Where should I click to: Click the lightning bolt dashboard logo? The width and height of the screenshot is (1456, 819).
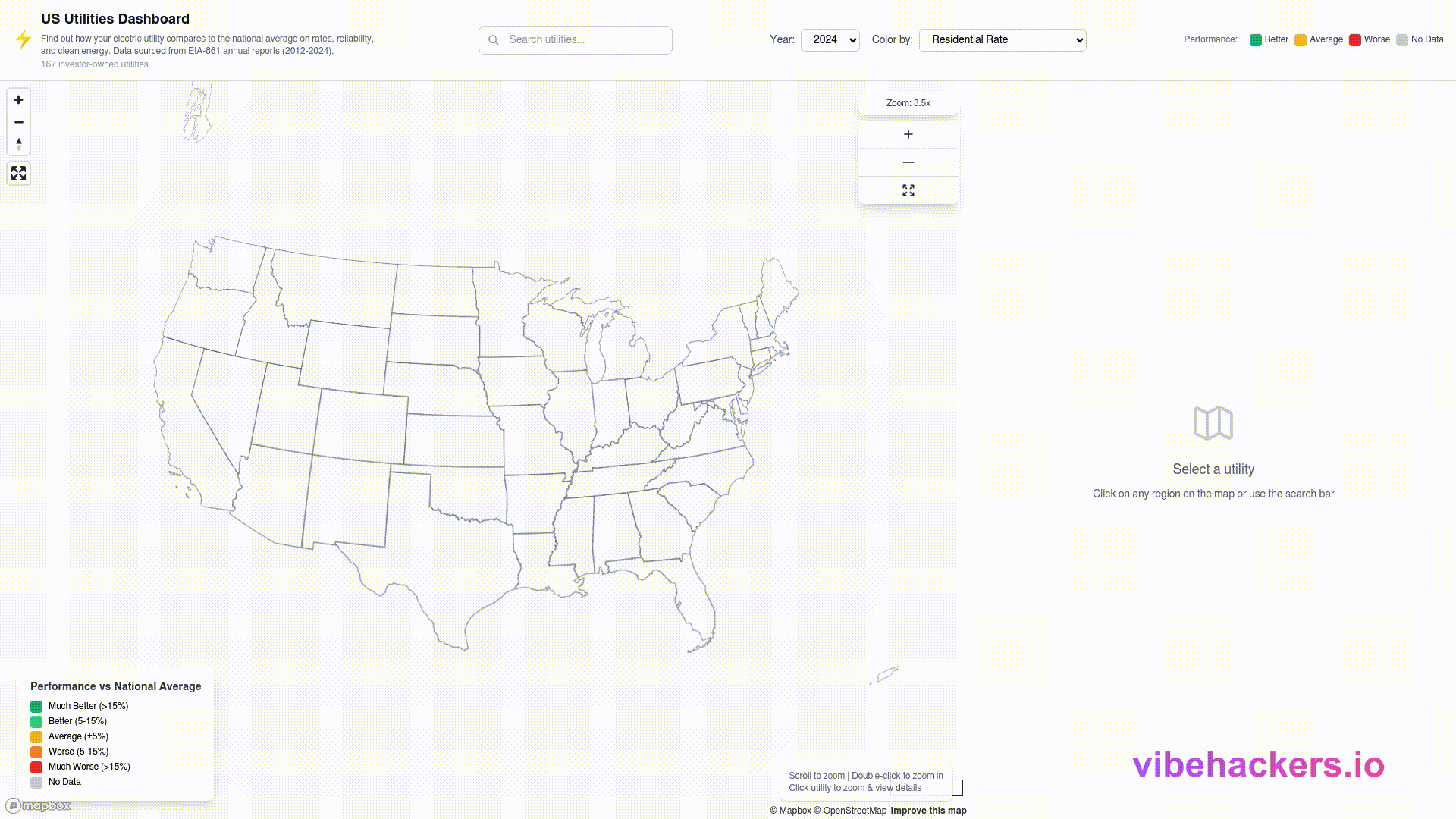24,39
